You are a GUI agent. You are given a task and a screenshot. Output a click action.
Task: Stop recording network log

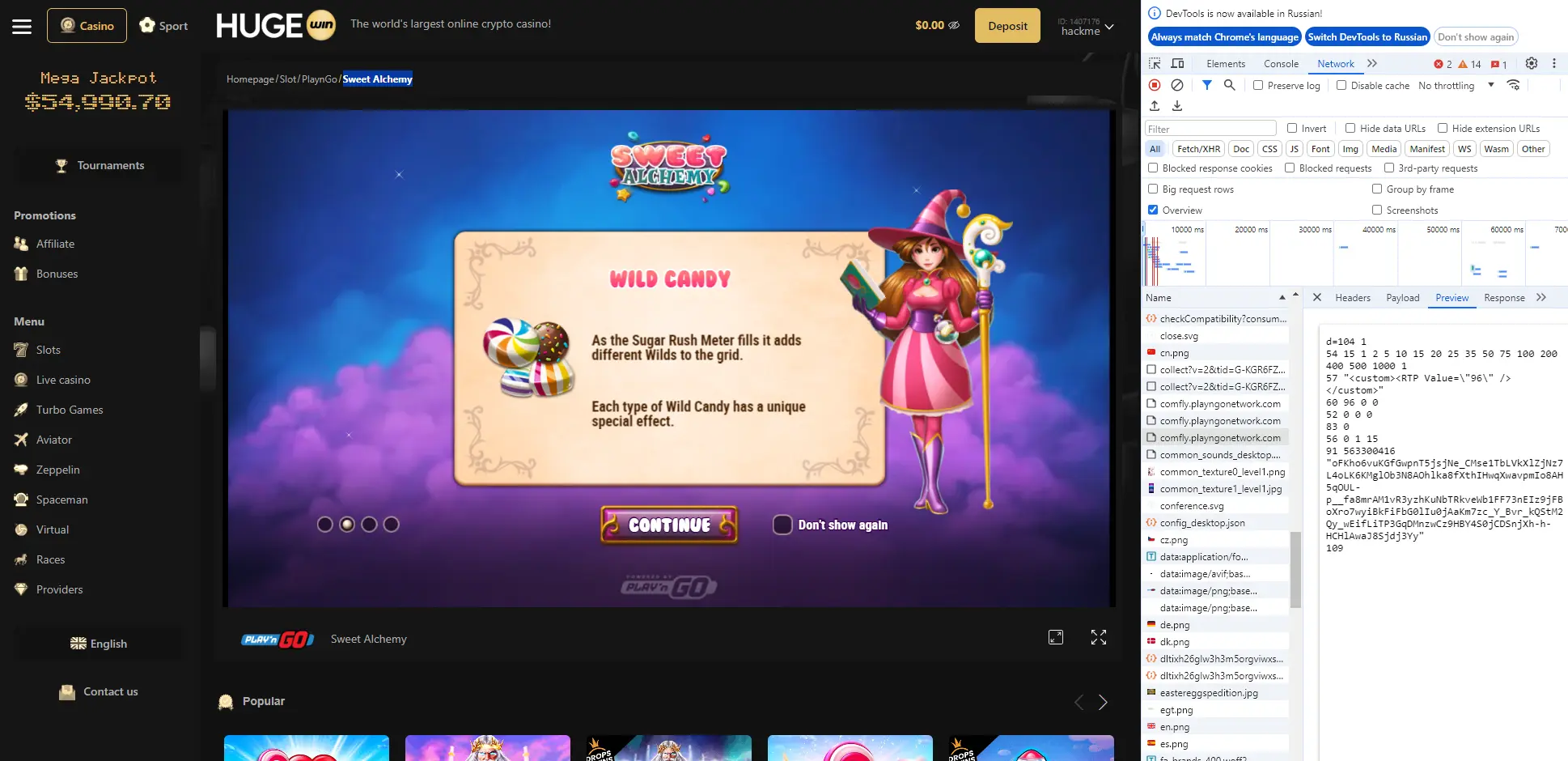[1155, 85]
